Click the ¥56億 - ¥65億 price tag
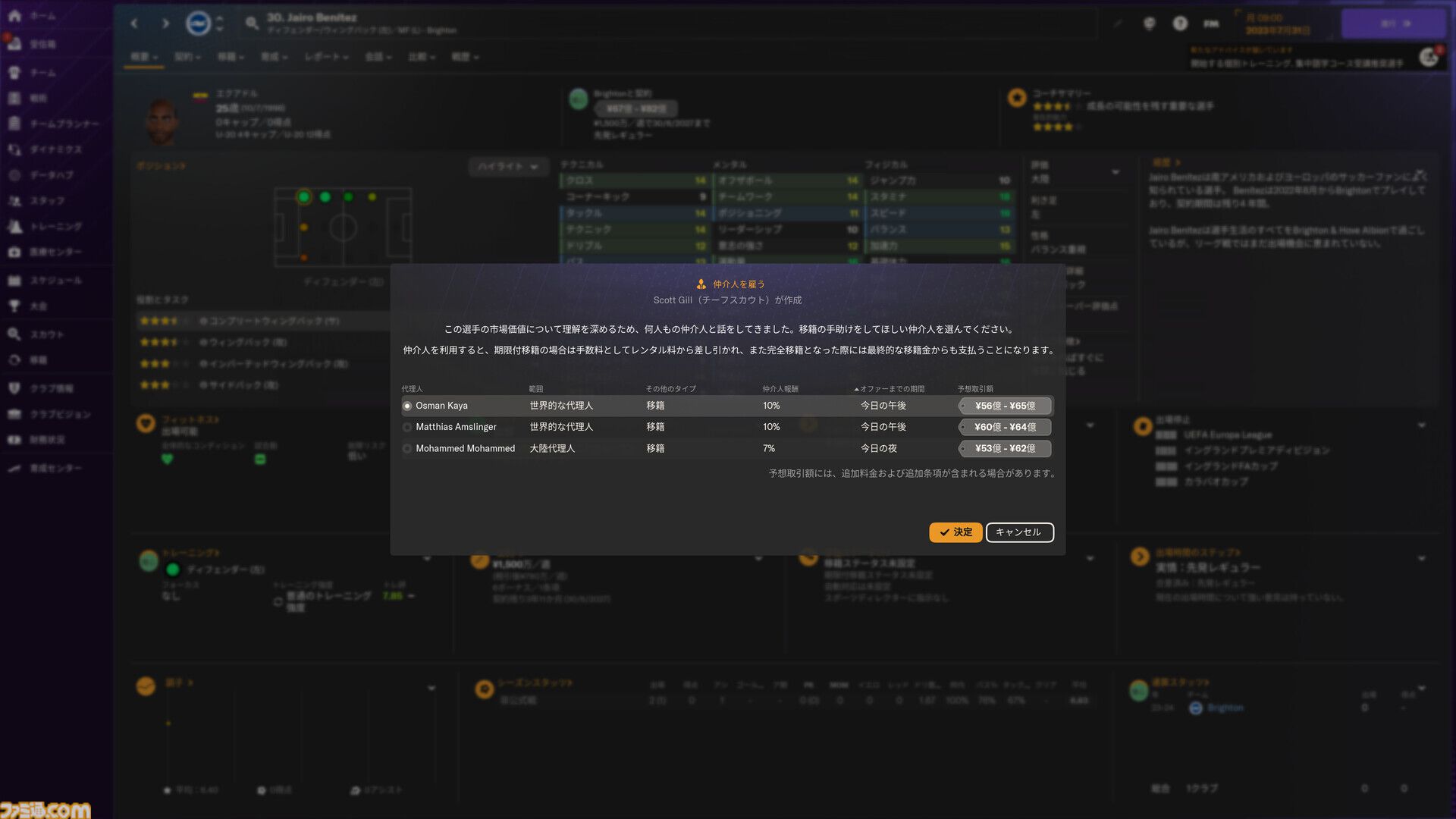 coord(1005,406)
